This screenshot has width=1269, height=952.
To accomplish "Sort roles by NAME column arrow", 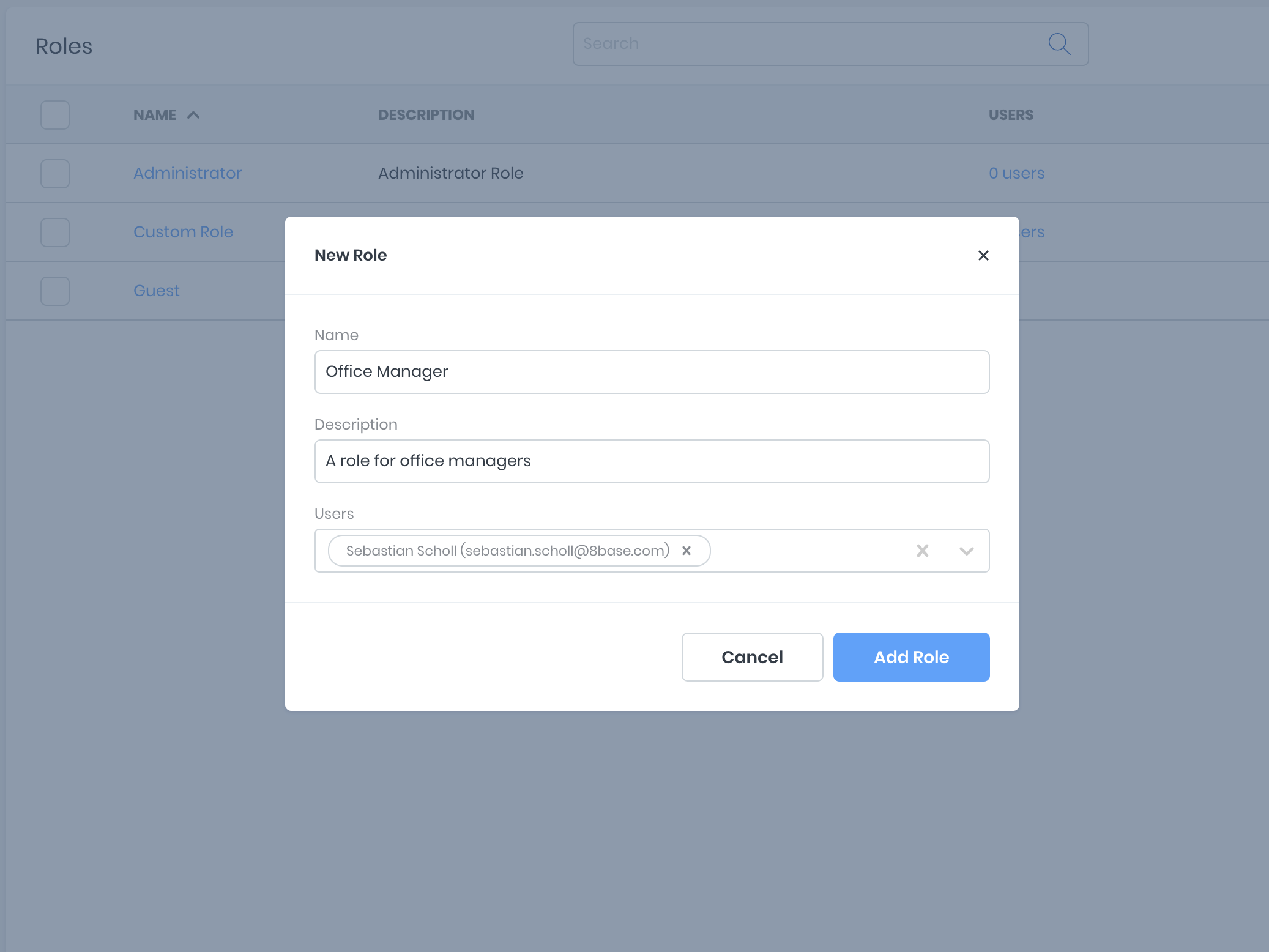I will pyautogui.click(x=193, y=115).
